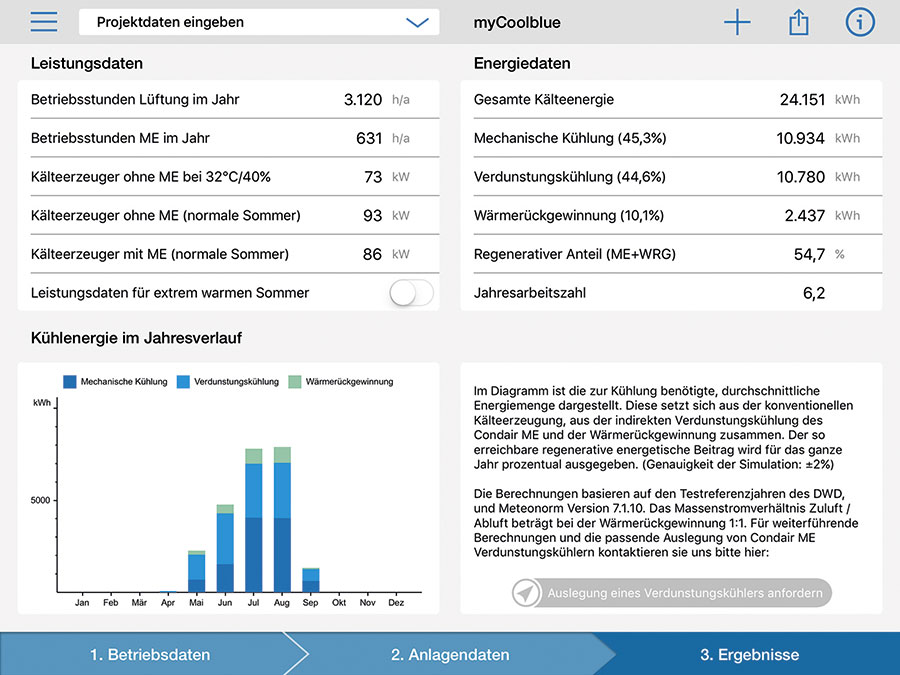Viewport: 900px width, 675px height.
Task: Switch to the 2. Anlagendaten tab
Action: click(x=450, y=654)
